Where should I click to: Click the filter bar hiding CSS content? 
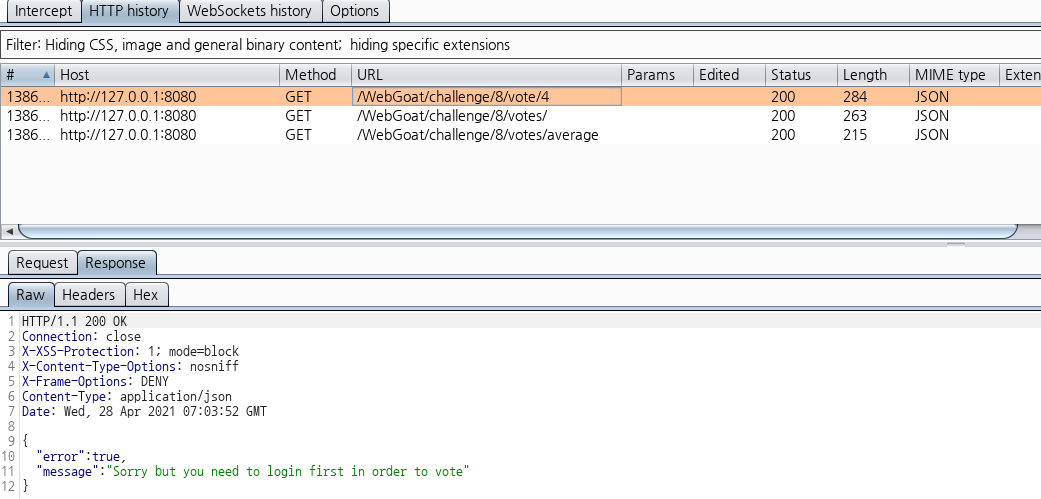(x=258, y=45)
